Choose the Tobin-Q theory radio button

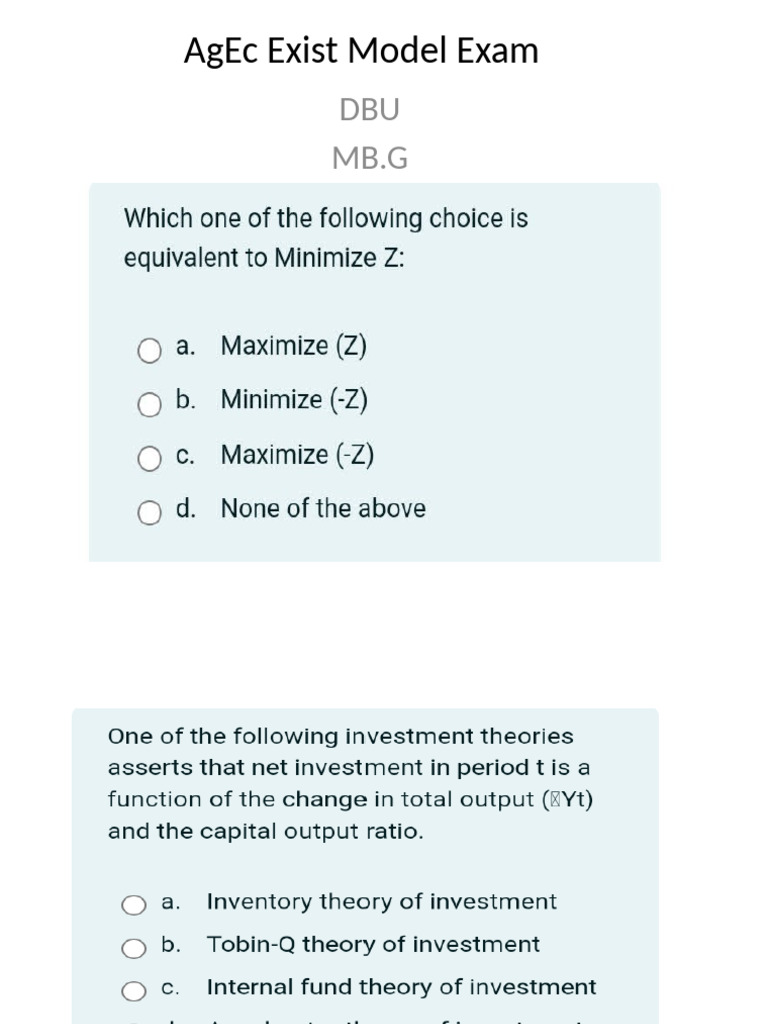[134, 948]
